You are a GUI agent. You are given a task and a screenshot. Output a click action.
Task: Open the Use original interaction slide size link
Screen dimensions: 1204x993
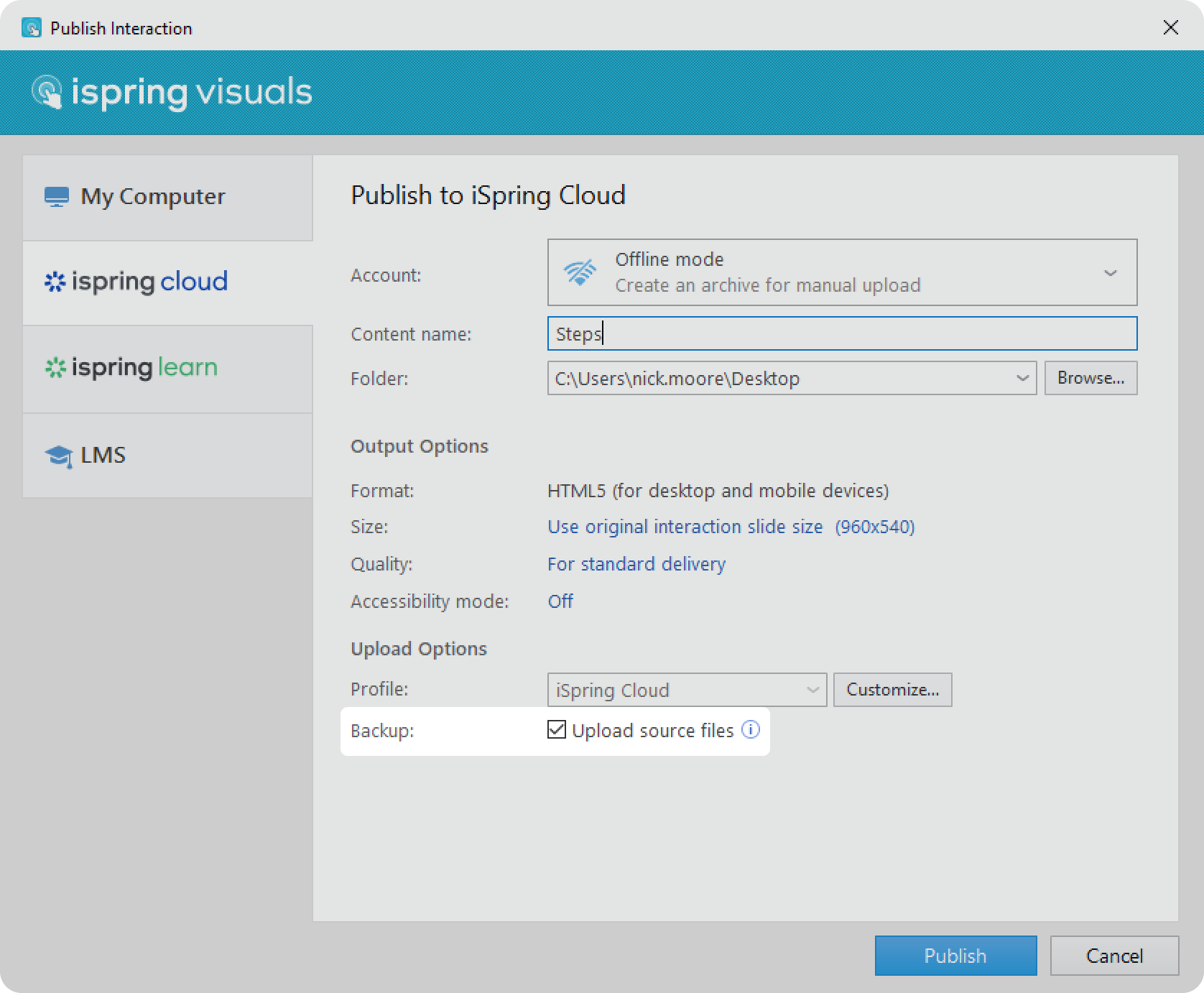[x=685, y=527]
